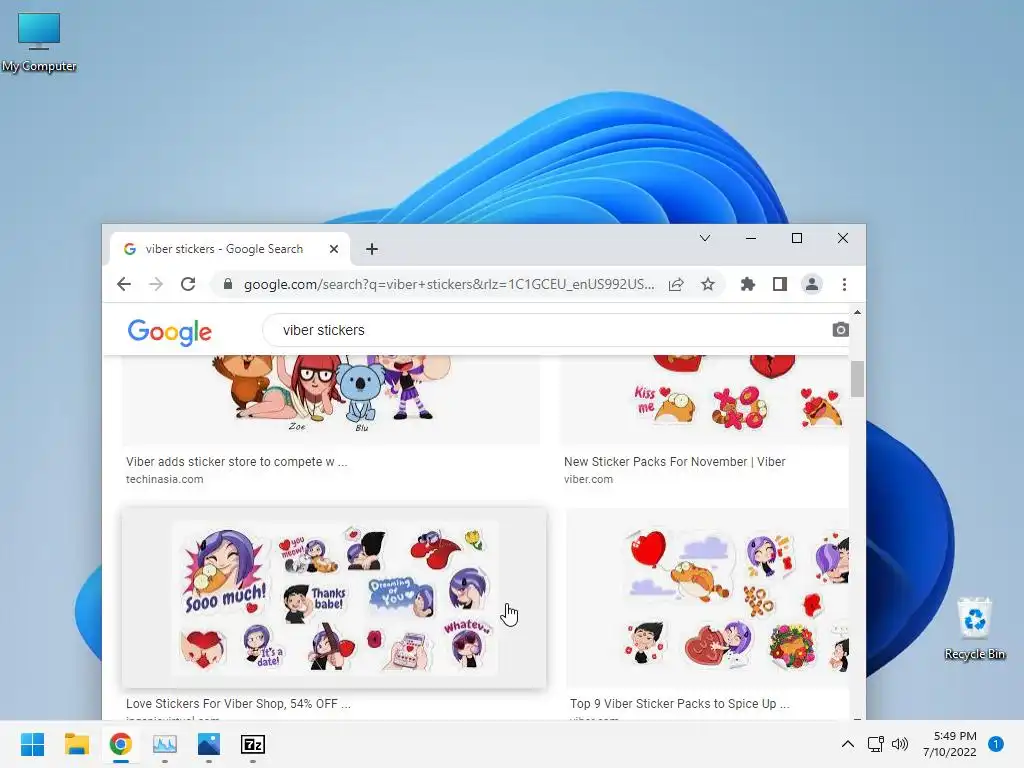The width and height of the screenshot is (1024, 768).
Task: Click the techinasia.com source link
Action: pos(165,479)
